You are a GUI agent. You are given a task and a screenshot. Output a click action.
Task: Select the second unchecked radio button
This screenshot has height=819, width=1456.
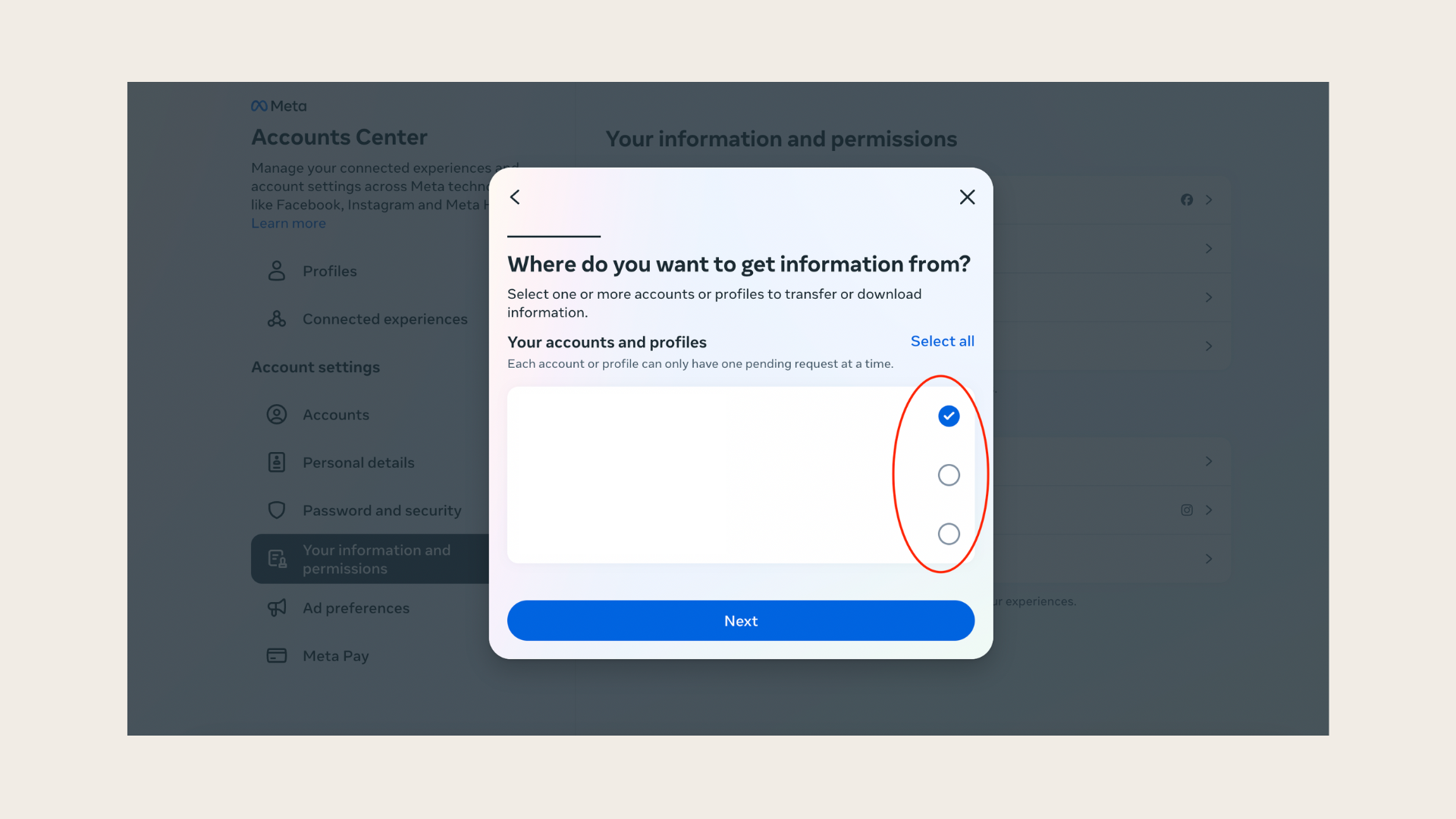click(x=947, y=533)
